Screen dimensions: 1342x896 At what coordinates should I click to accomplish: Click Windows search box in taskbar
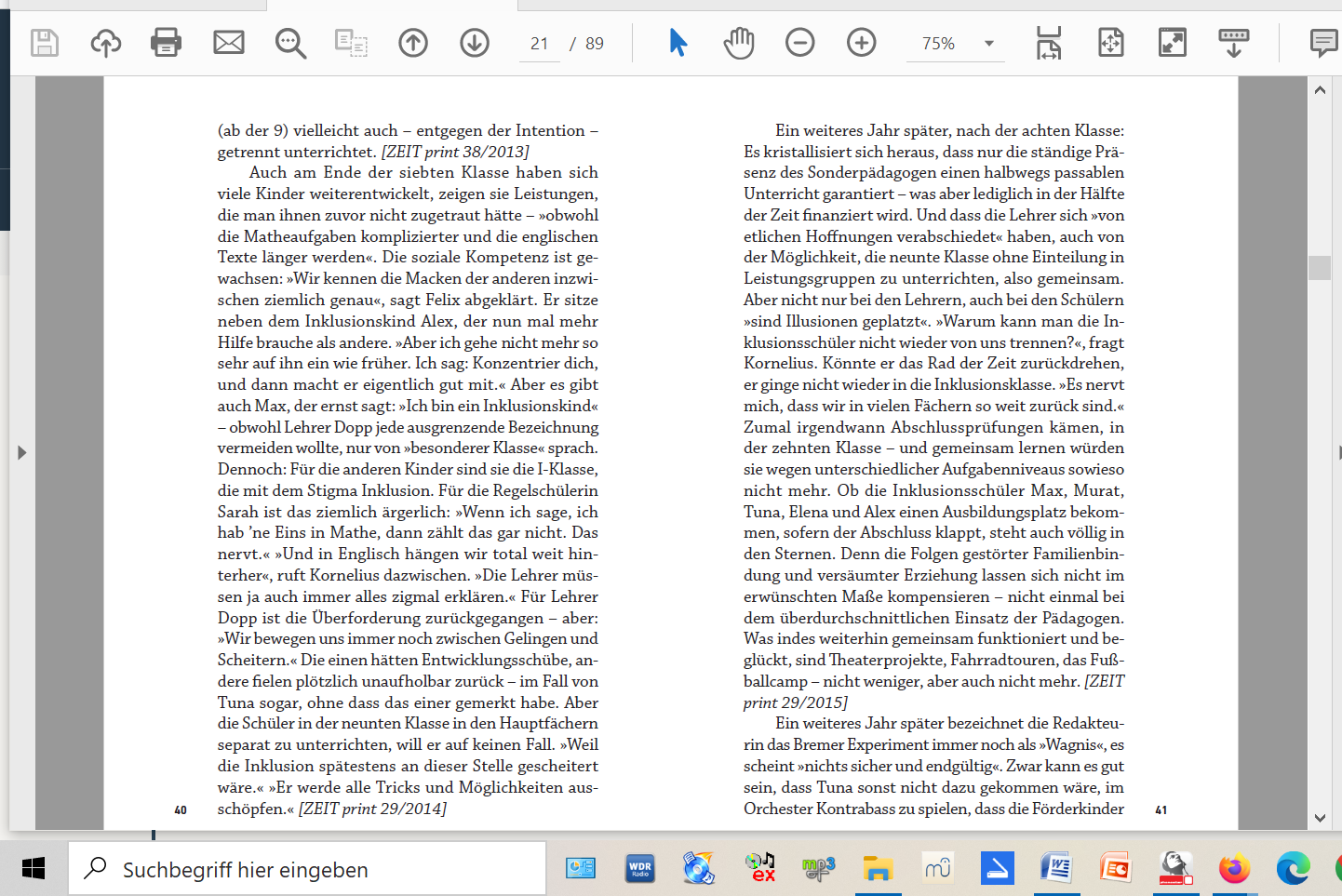(307, 869)
